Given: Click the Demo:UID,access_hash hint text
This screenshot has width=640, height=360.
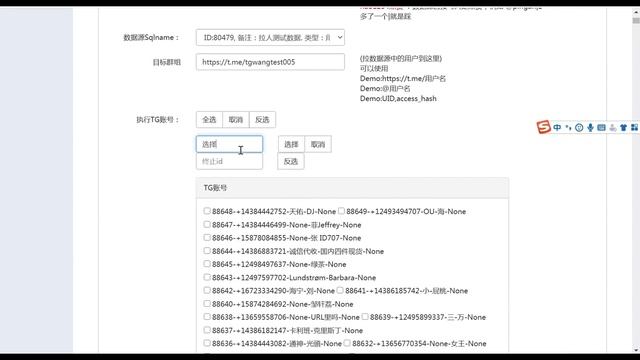Looking at the screenshot, I should (398, 98).
